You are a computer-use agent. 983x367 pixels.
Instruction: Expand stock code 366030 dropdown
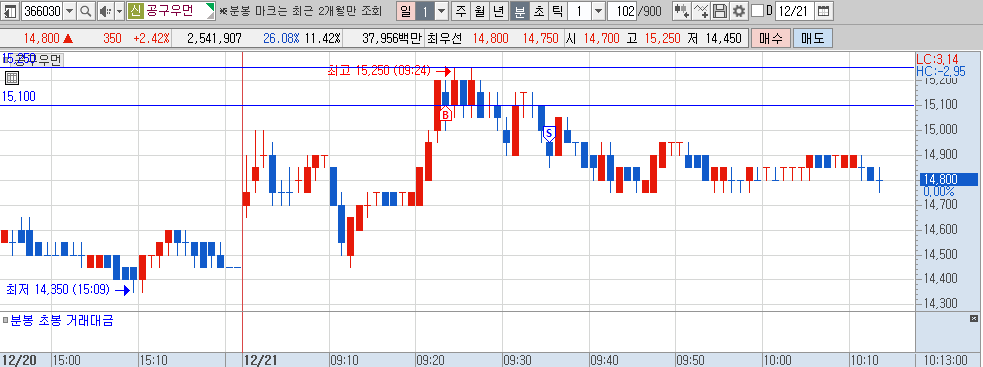(x=69, y=11)
